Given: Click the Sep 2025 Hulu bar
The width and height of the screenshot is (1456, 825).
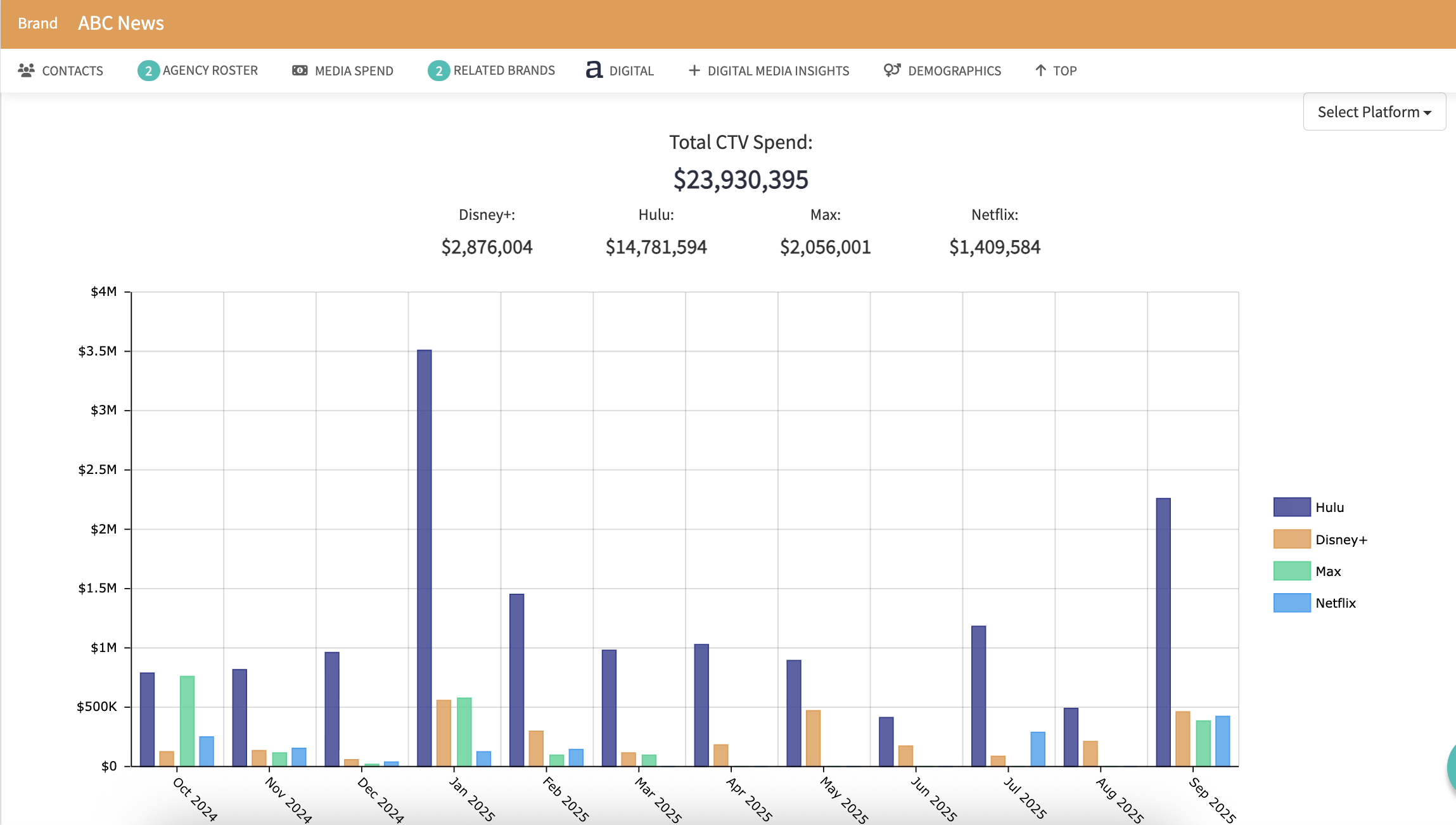Looking at the screenshot, I should coord(1163,632).
